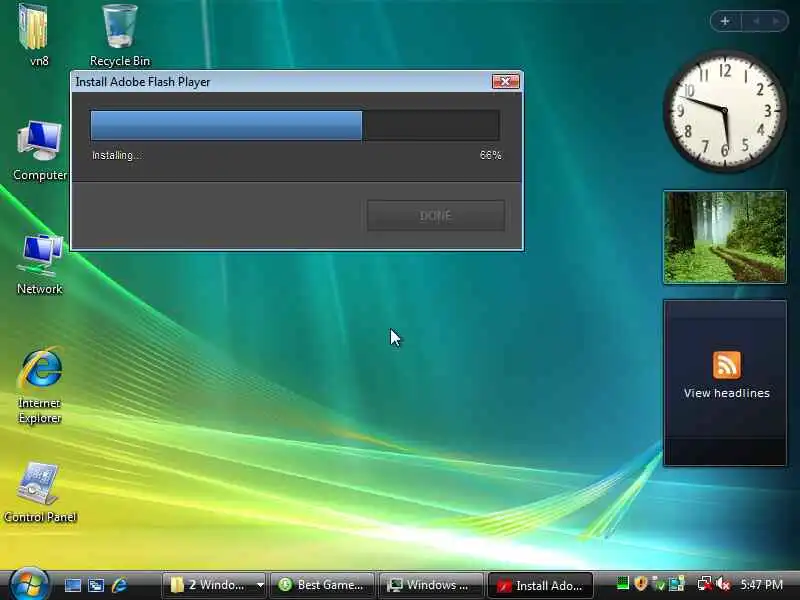This screenshot has height=600, width=800.
Task: Click the Windows Start orb
Action: (x=29, y=584)
